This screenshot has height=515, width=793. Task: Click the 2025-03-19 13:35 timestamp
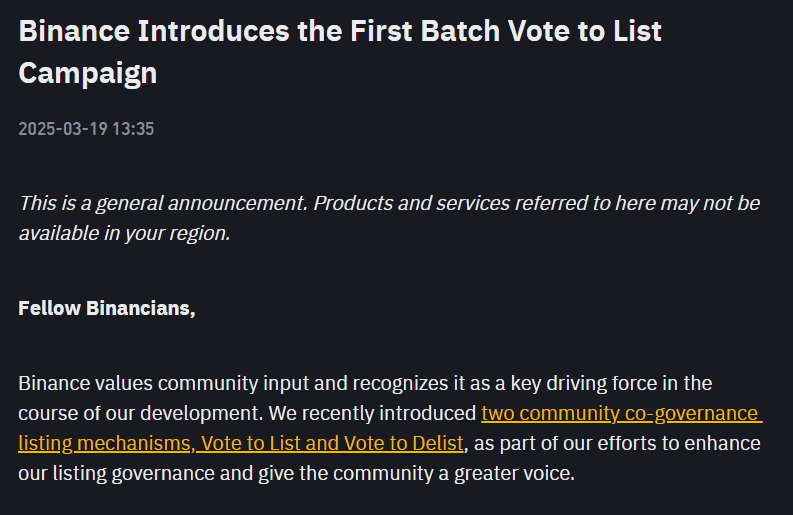pos(86,129)
